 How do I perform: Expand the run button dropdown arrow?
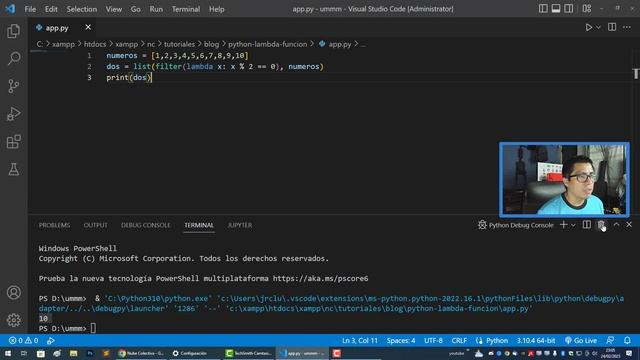[x=598, y=27]
